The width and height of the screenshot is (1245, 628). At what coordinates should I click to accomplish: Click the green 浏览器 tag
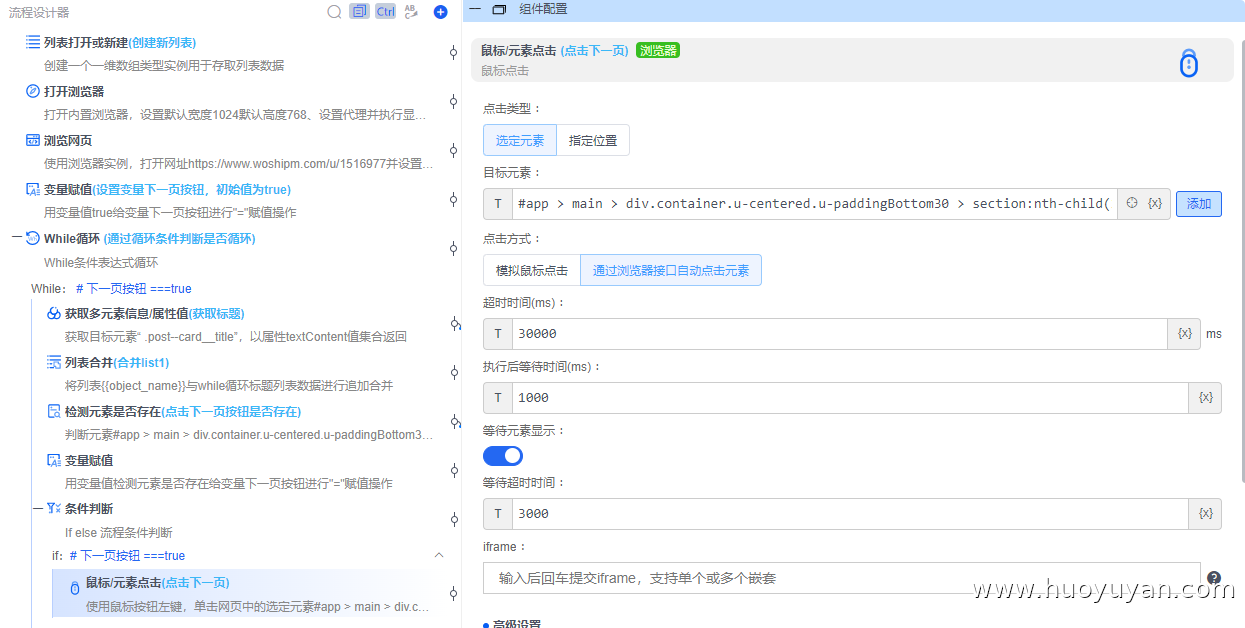click(x=658, y=50)
